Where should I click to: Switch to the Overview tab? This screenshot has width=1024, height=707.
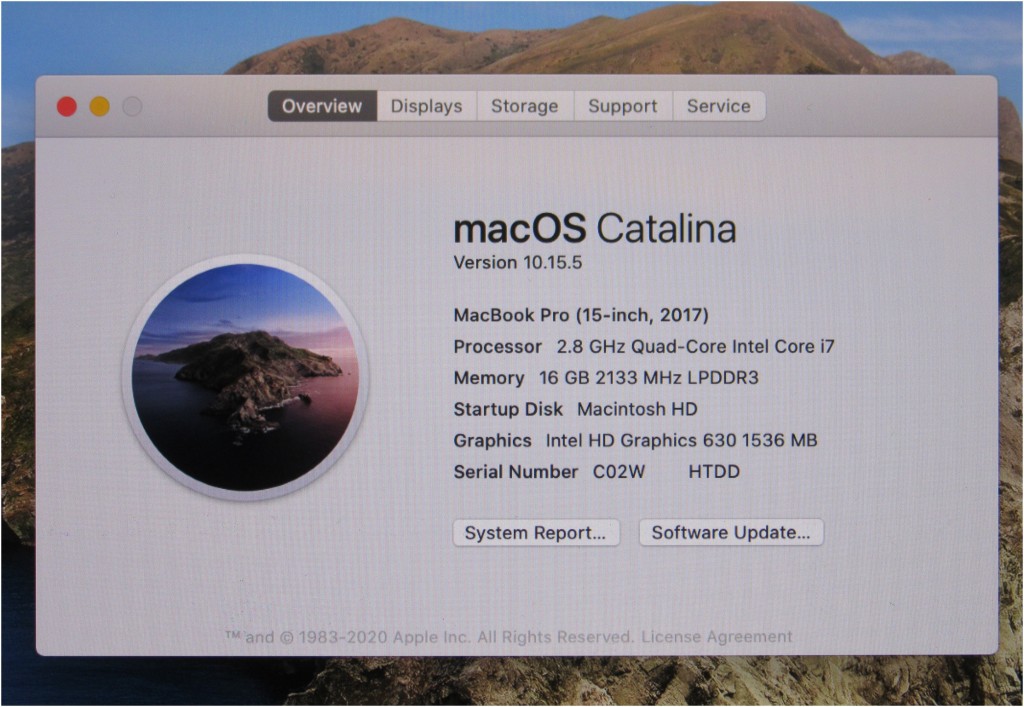pyautogui.click(x=322, y=106)
